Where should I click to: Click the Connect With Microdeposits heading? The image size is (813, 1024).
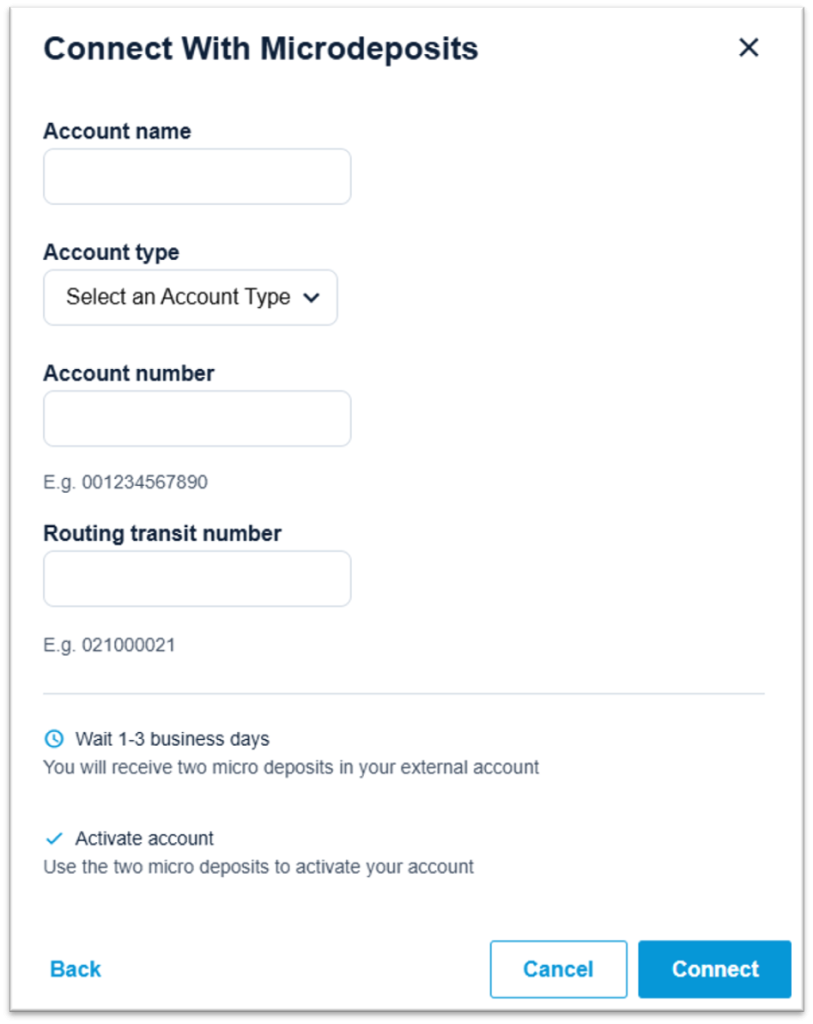pyautogui.click(x=261, y=49)
